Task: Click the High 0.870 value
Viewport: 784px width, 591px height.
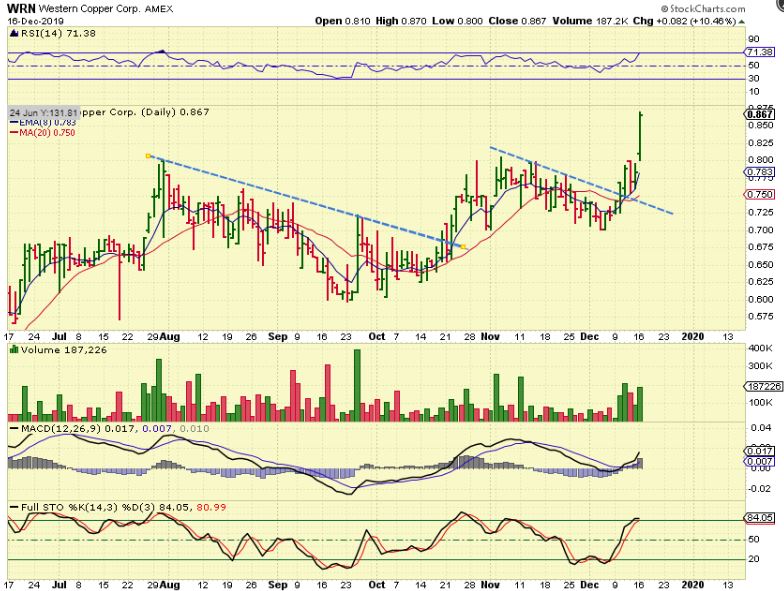Action: point(401,21)
